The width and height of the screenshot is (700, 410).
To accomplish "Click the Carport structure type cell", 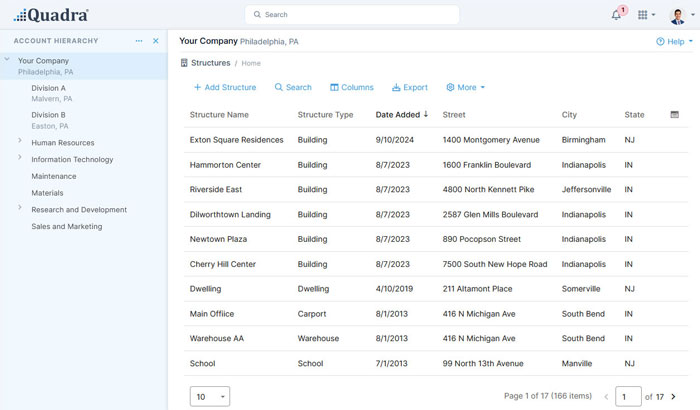I will 312,314.
